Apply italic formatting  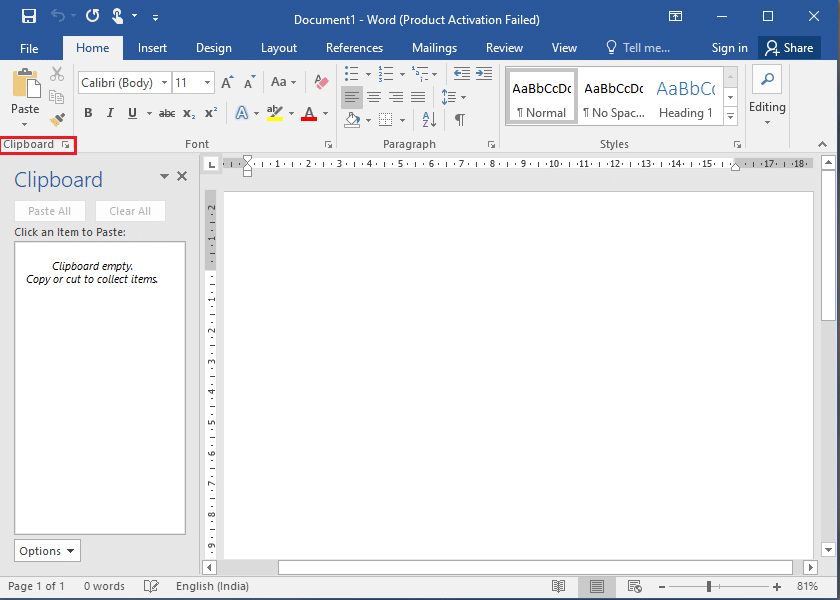109,113
